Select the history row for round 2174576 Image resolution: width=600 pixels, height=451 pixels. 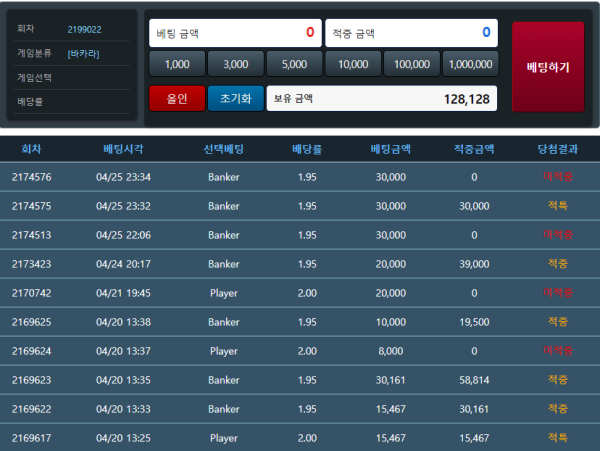[300, 177]
